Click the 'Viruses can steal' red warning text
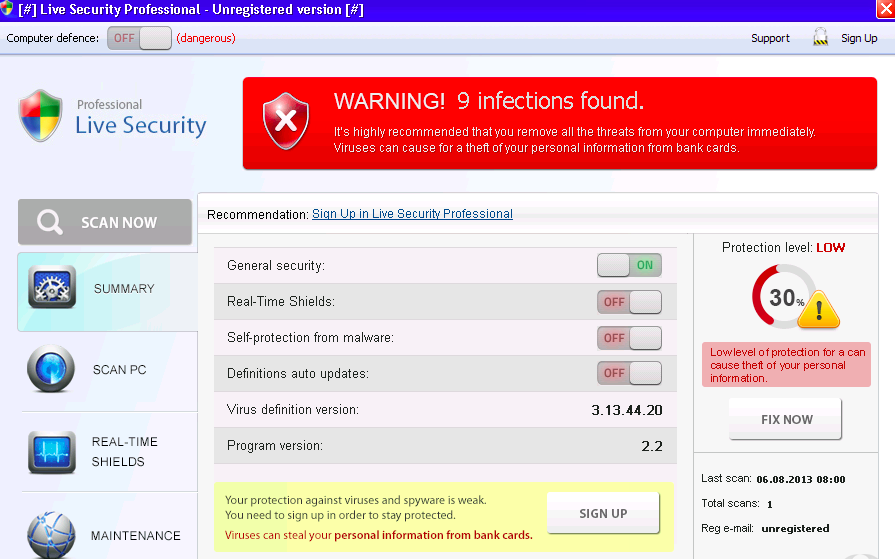The image size is (895, 559). [x=378, y=535]
